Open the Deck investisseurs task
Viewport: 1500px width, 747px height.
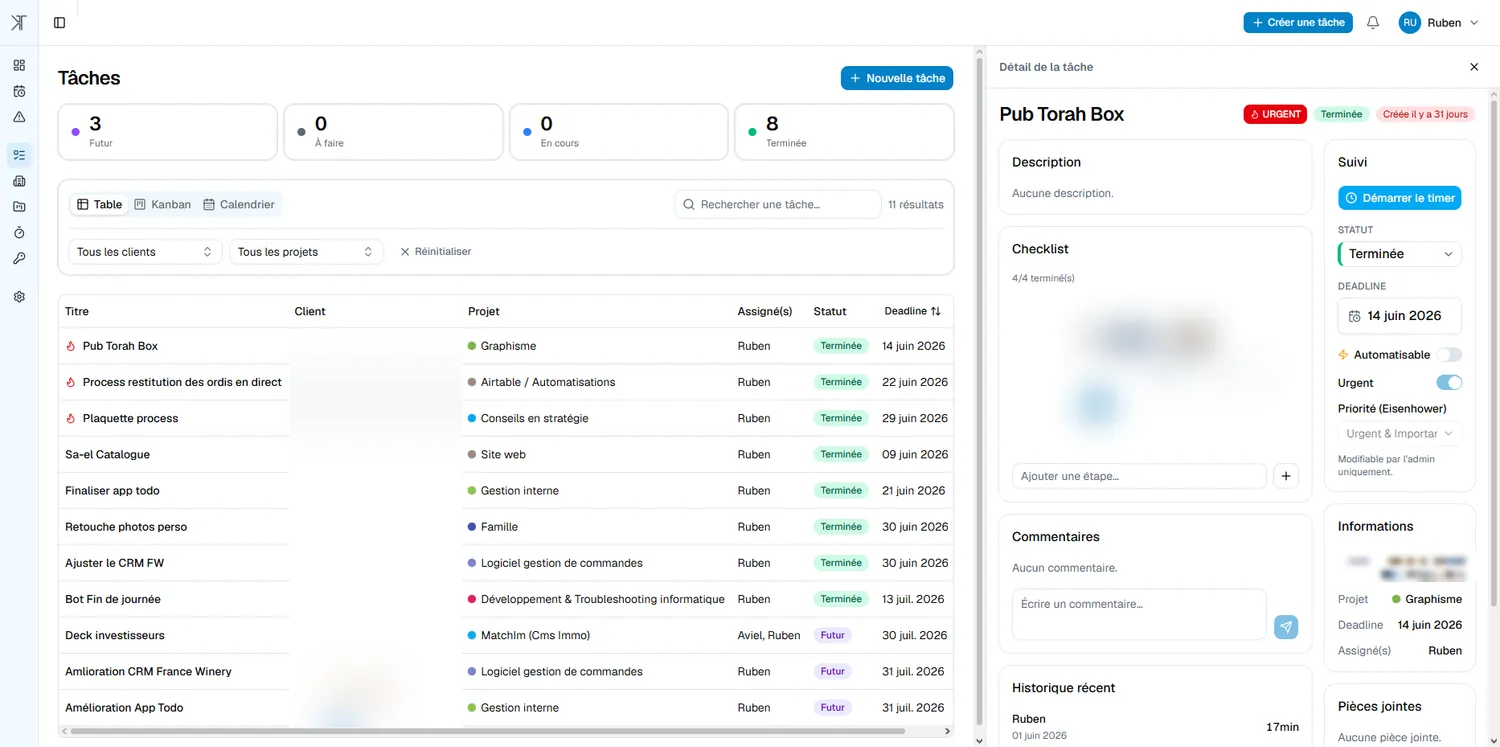506,635
